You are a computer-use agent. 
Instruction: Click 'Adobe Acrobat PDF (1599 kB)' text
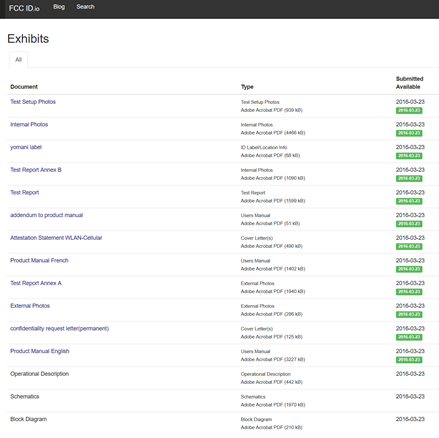(x=273, y=201)
